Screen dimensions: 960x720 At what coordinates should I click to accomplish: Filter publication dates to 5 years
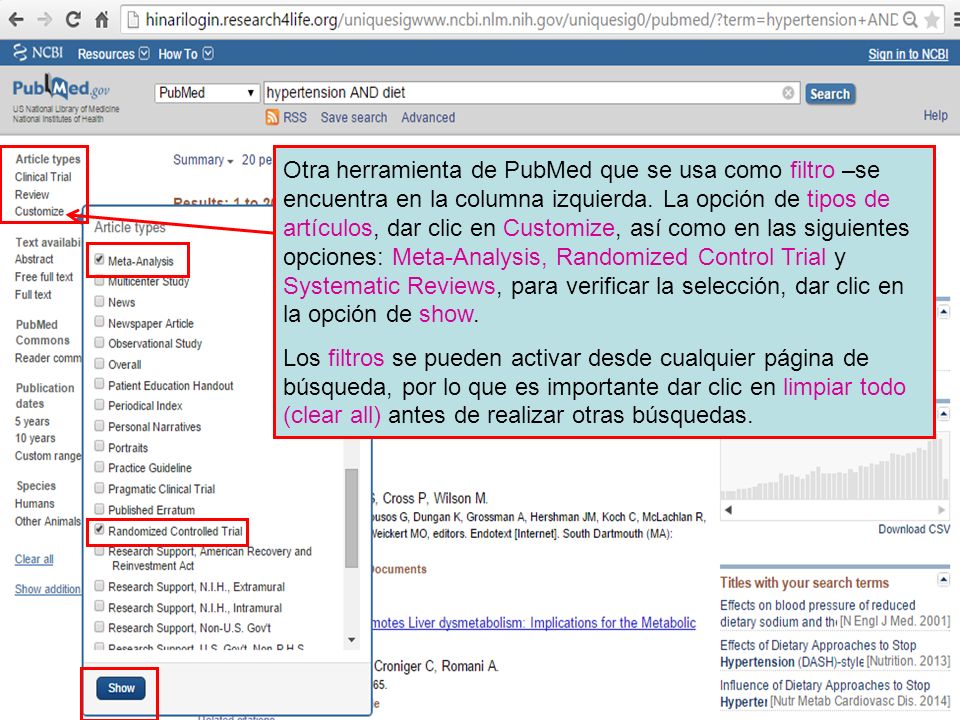[x=32, y=421]
